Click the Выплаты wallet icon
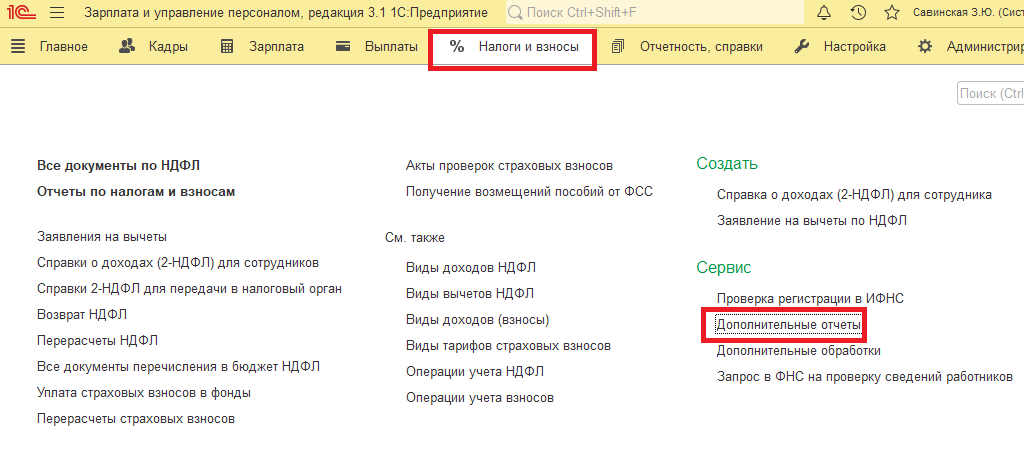The image size is (1024, 455). point(344,46)
